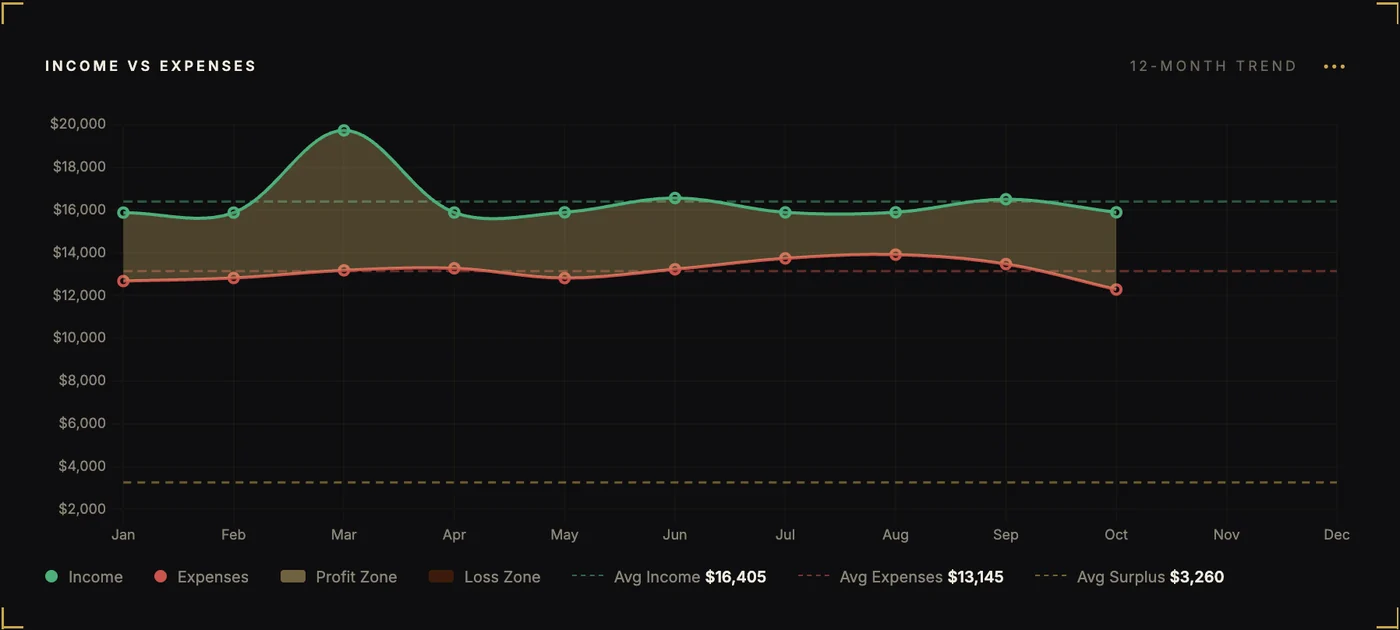Viewport: 1400px width, 630px height.
Task: Click the Dec x-axis label
Action: click(1337, 535)
